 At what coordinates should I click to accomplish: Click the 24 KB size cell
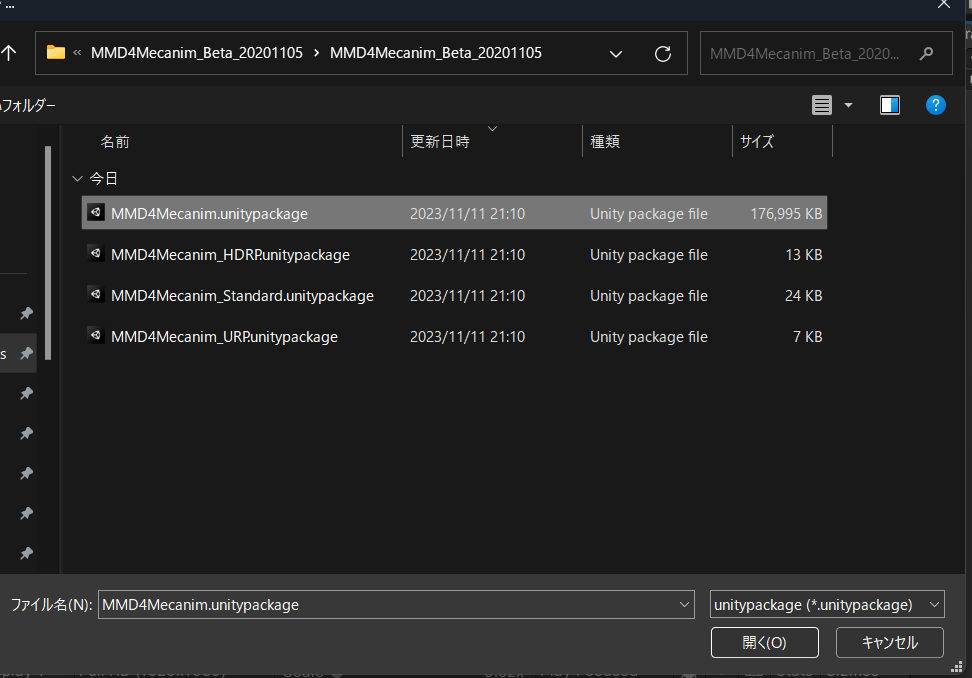803,296
